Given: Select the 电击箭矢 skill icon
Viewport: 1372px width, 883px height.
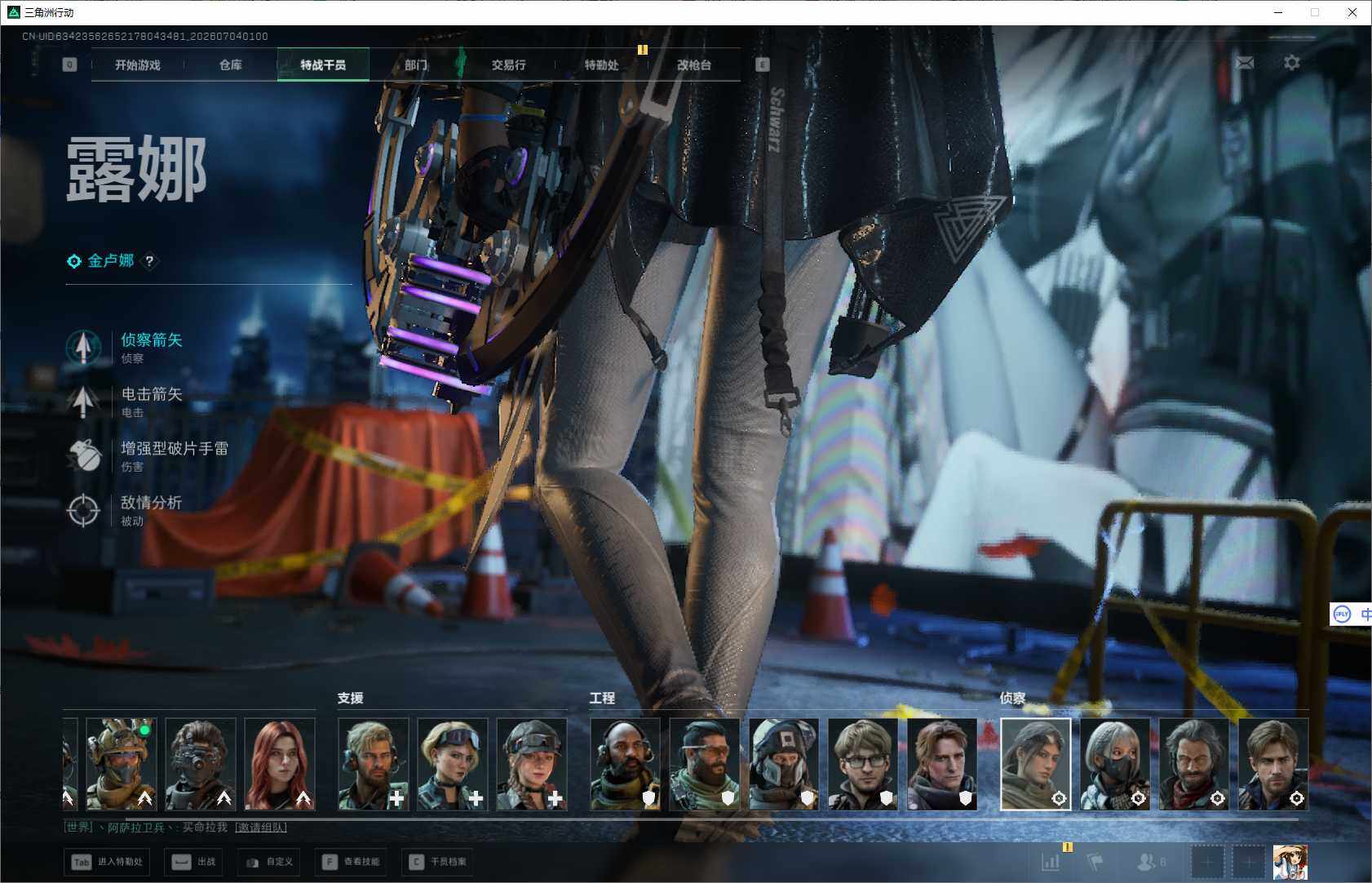Looking at the screenshot, I should coord(83,402).
